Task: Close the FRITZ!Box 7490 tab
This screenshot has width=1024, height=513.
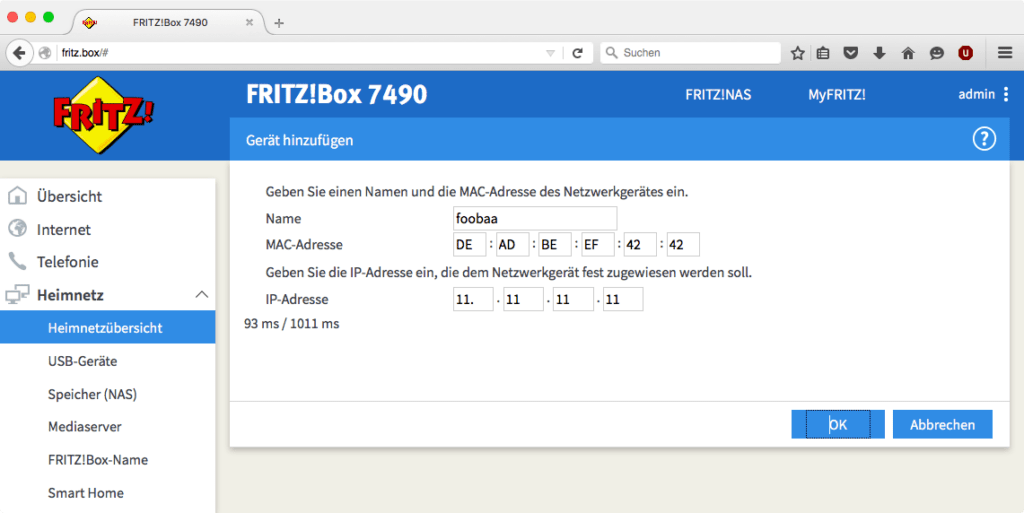Action: [x=249, y=22]
